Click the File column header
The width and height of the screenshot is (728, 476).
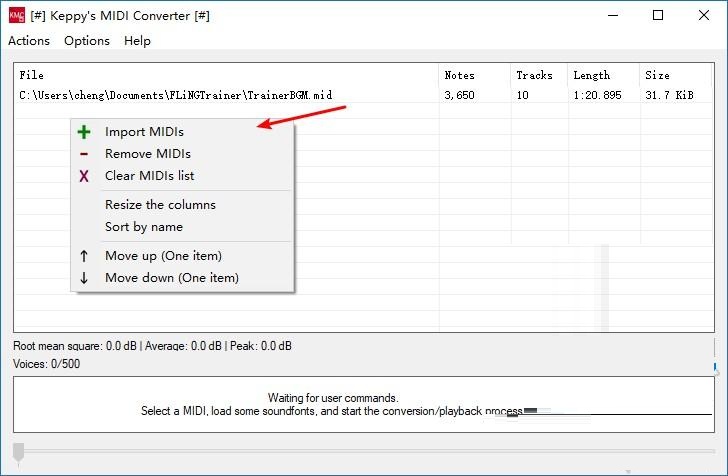coord(226,75)
